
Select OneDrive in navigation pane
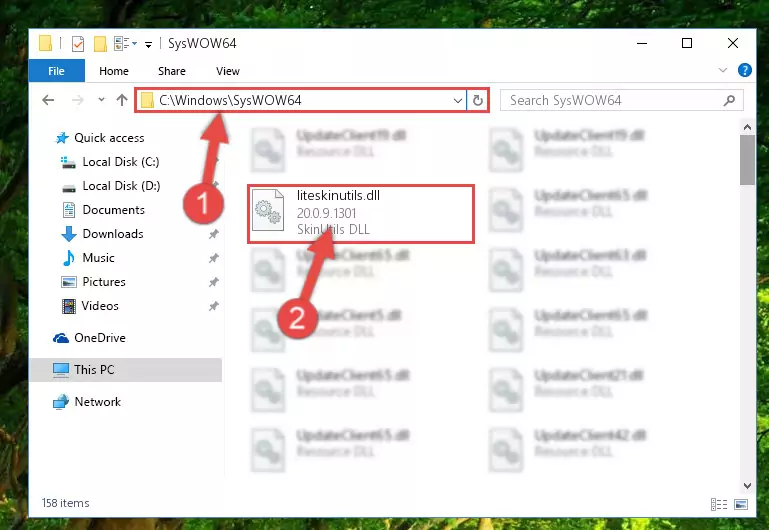[x=100, y=338]
